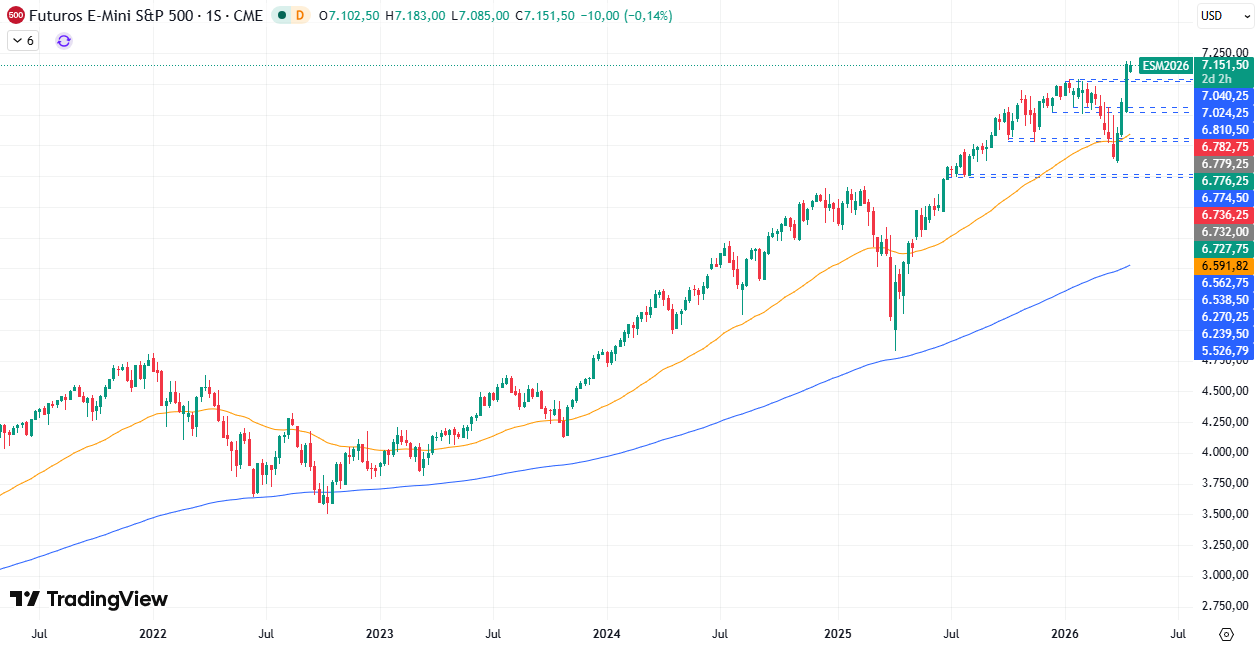Click the gray 6.732,00 price label
Screen dimensions: 1258x647
point(1224,232)
